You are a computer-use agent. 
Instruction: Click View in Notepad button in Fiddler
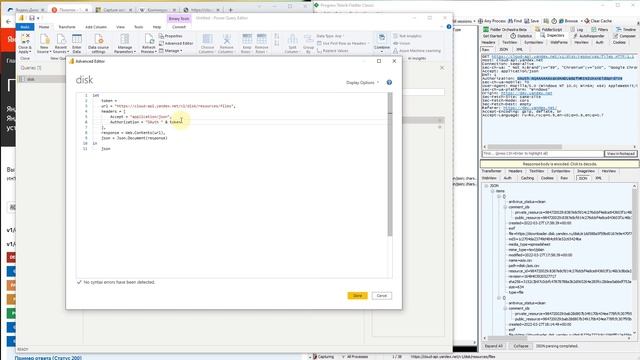coord(620,153)
